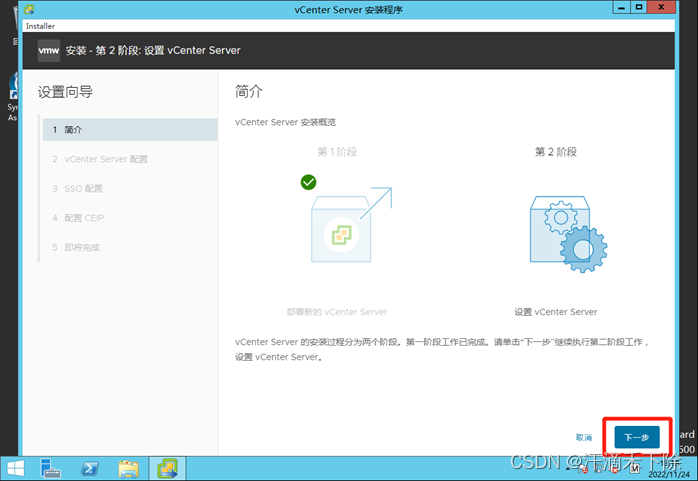The image size is (698, 481).
Task: Maximize the vCenter Server installer window
Action: click(x=639, y=7)
